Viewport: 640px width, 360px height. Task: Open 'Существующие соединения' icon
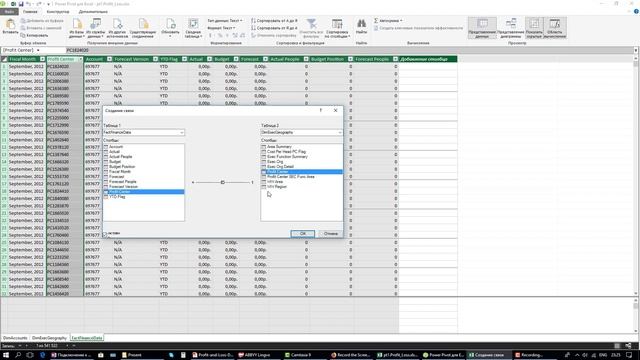click(x=143, y=28)
